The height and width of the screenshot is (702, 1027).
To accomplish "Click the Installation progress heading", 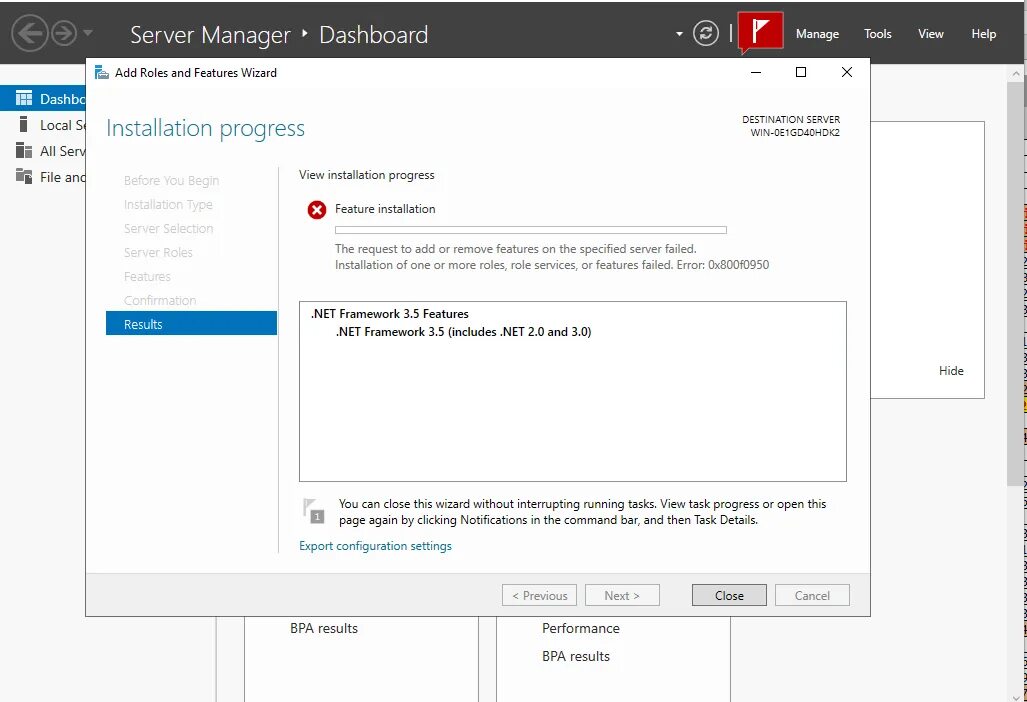I will 206,128.
